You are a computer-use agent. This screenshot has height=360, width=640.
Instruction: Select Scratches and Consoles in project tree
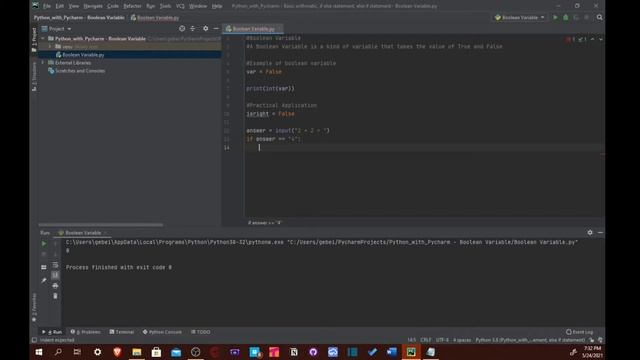(x=80, y=71)
